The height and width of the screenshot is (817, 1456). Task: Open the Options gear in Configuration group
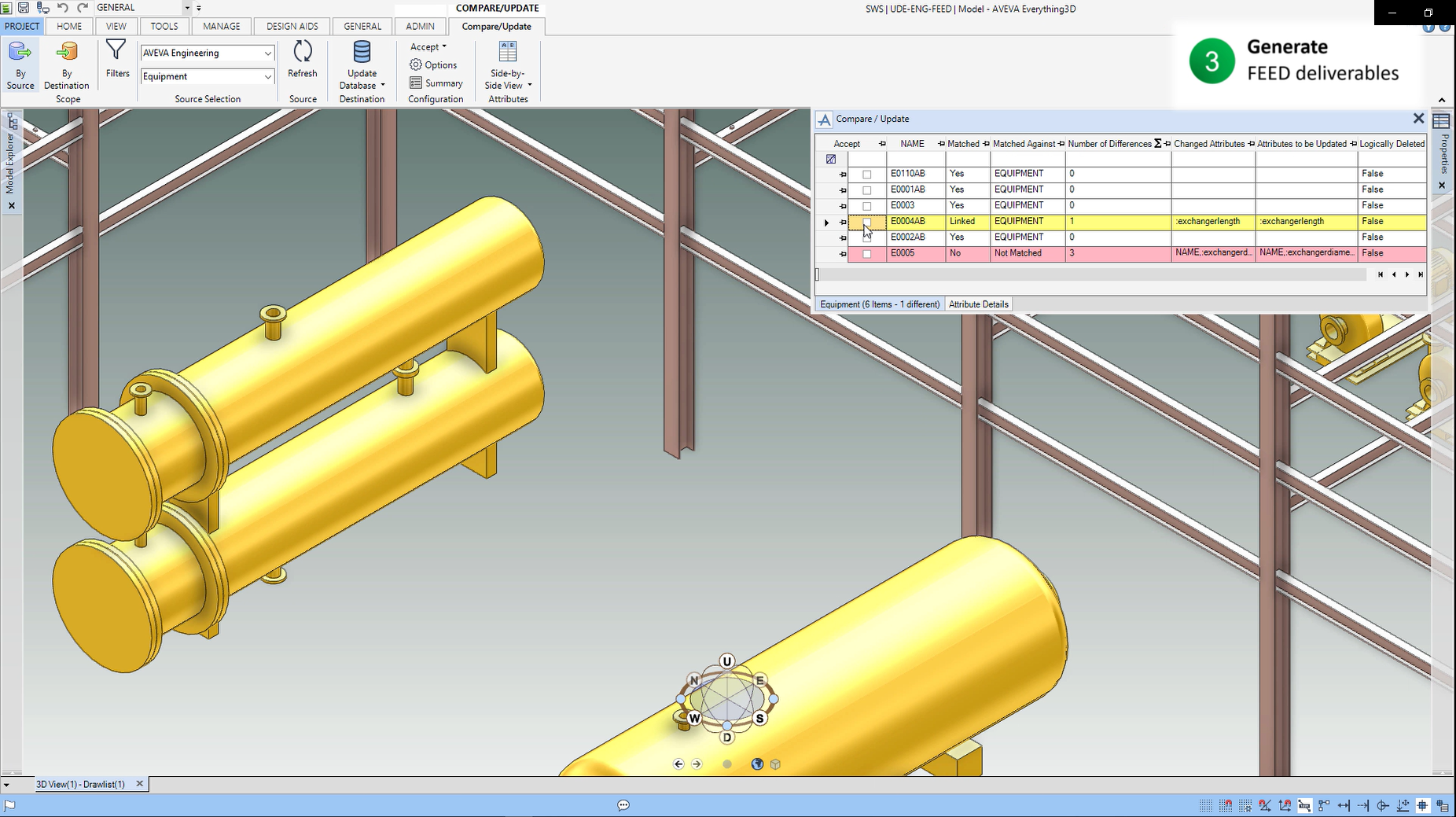point(417,65)
